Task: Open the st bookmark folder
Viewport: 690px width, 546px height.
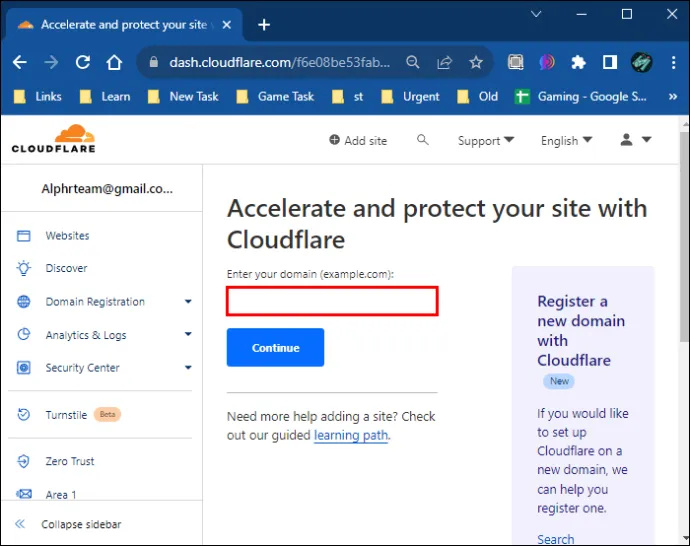Action: 348,96
